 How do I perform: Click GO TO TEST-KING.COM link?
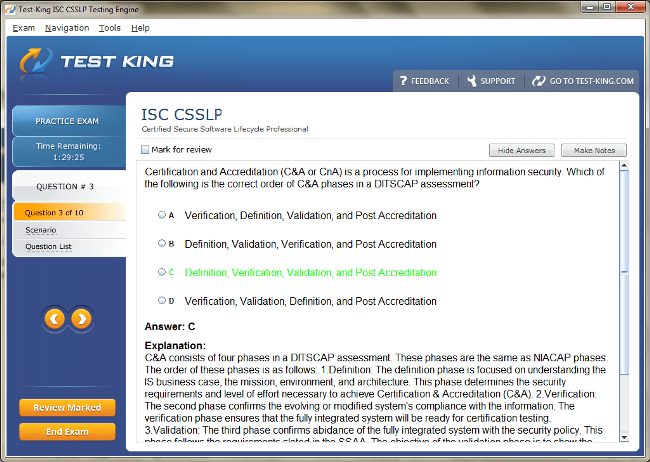point(592,81)
